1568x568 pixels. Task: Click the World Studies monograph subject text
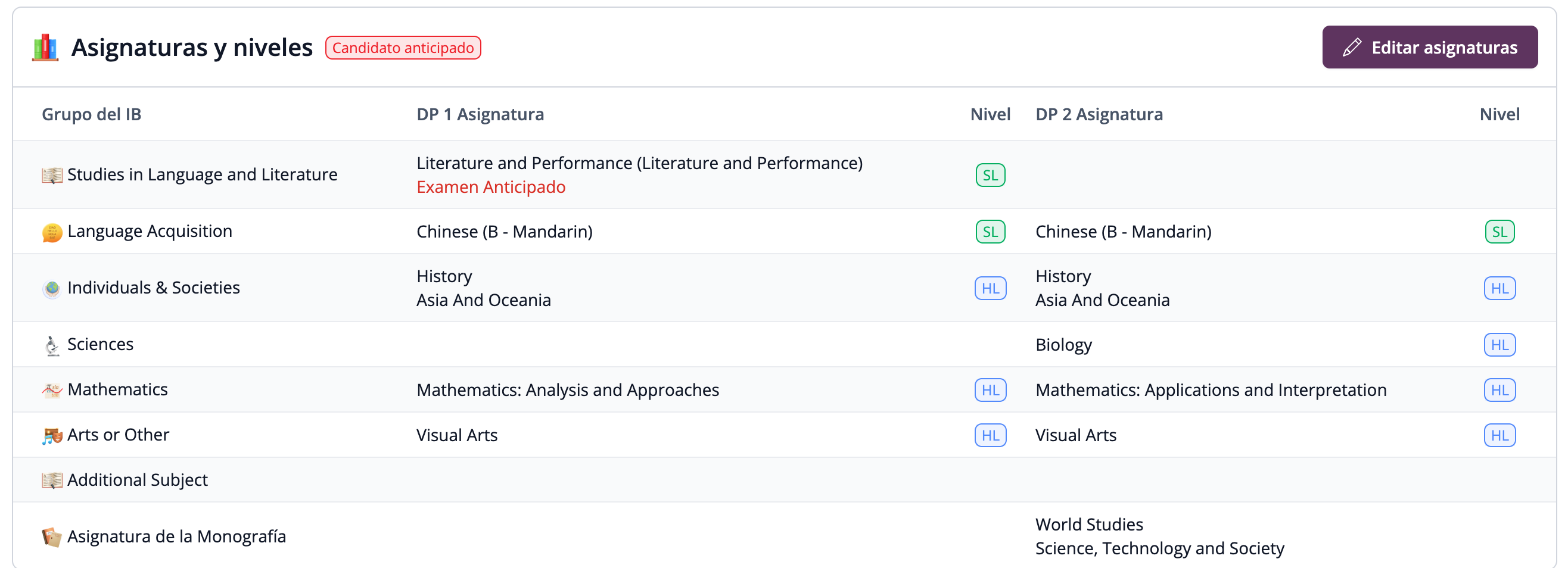[1089, 525]
